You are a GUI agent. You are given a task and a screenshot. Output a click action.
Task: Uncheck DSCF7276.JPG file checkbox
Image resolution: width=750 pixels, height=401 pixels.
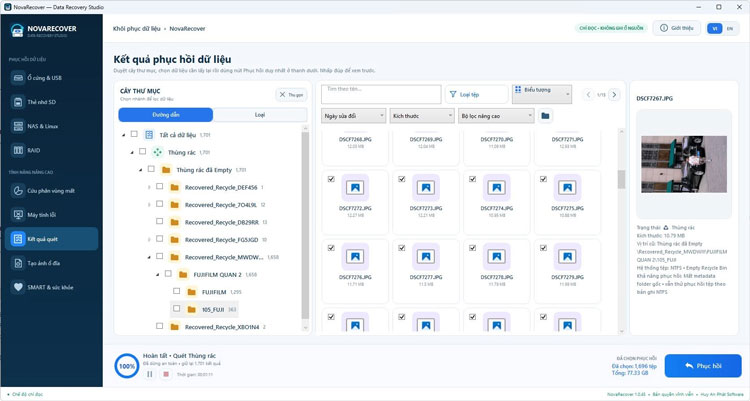coord(331,248)
